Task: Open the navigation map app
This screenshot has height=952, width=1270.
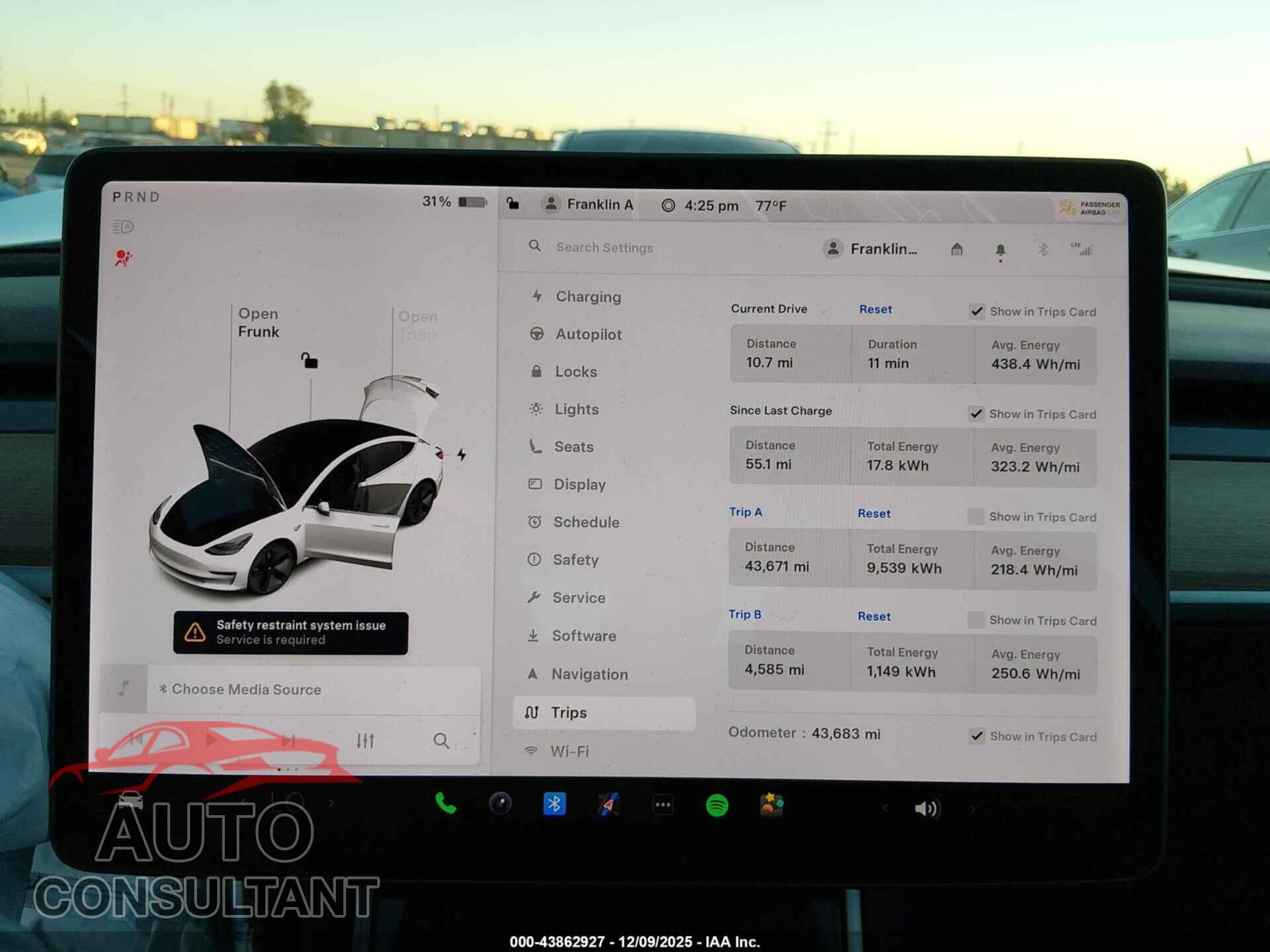Action: pyautogui.click(x=609, y=805)
